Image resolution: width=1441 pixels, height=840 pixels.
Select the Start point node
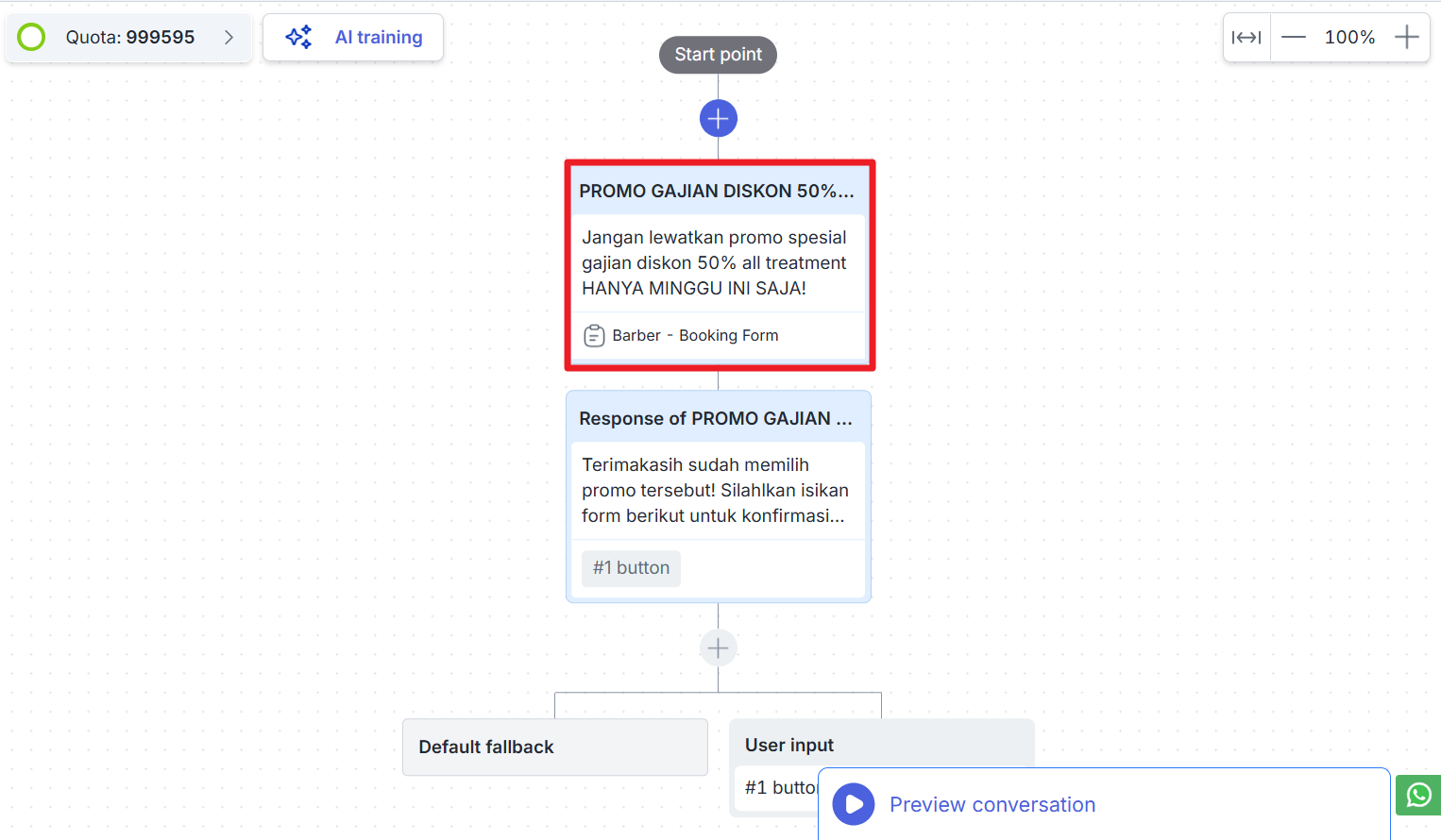718,55
